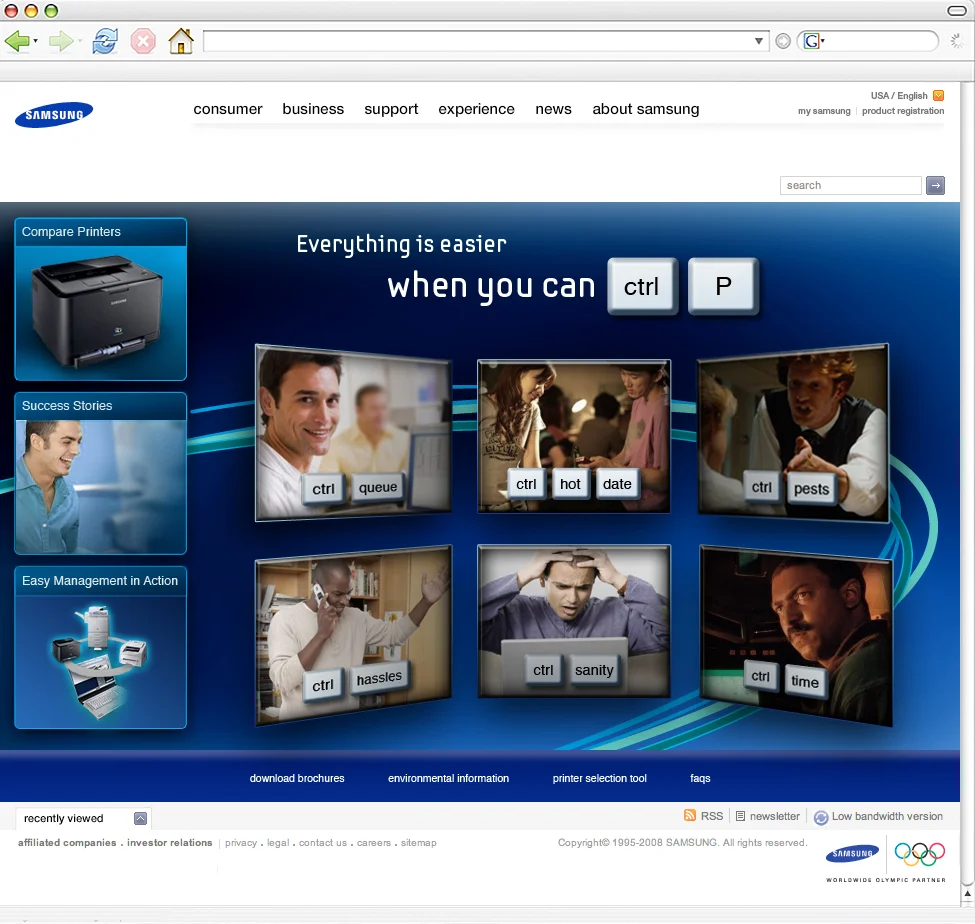Open the news menu

553,109
